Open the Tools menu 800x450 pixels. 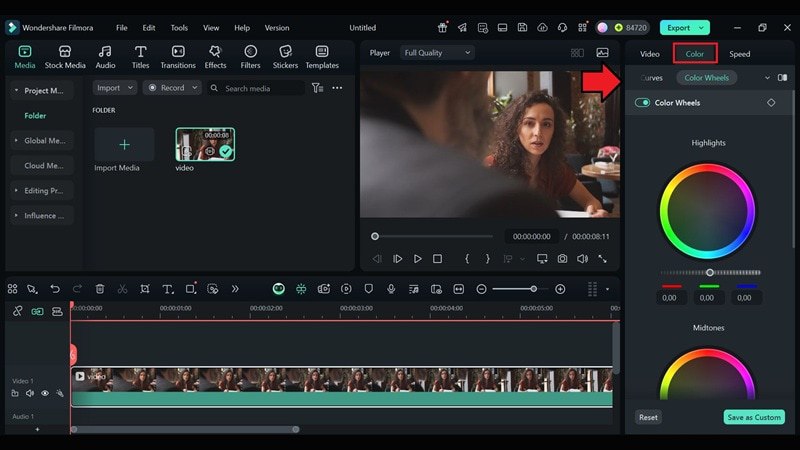pyautogui.click(x=179, y=28)
